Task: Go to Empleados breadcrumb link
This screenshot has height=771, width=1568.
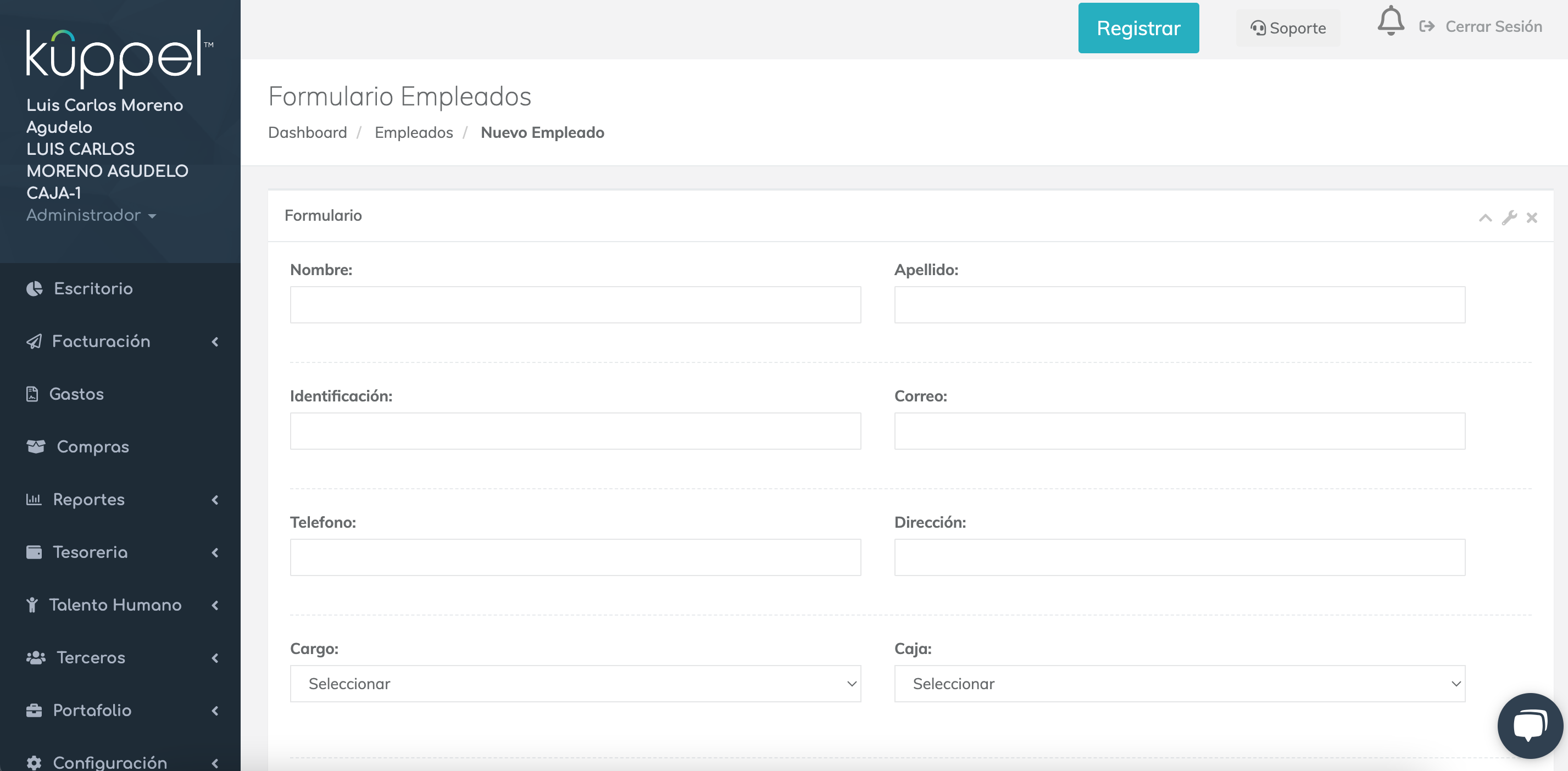Action: point(413,133)
